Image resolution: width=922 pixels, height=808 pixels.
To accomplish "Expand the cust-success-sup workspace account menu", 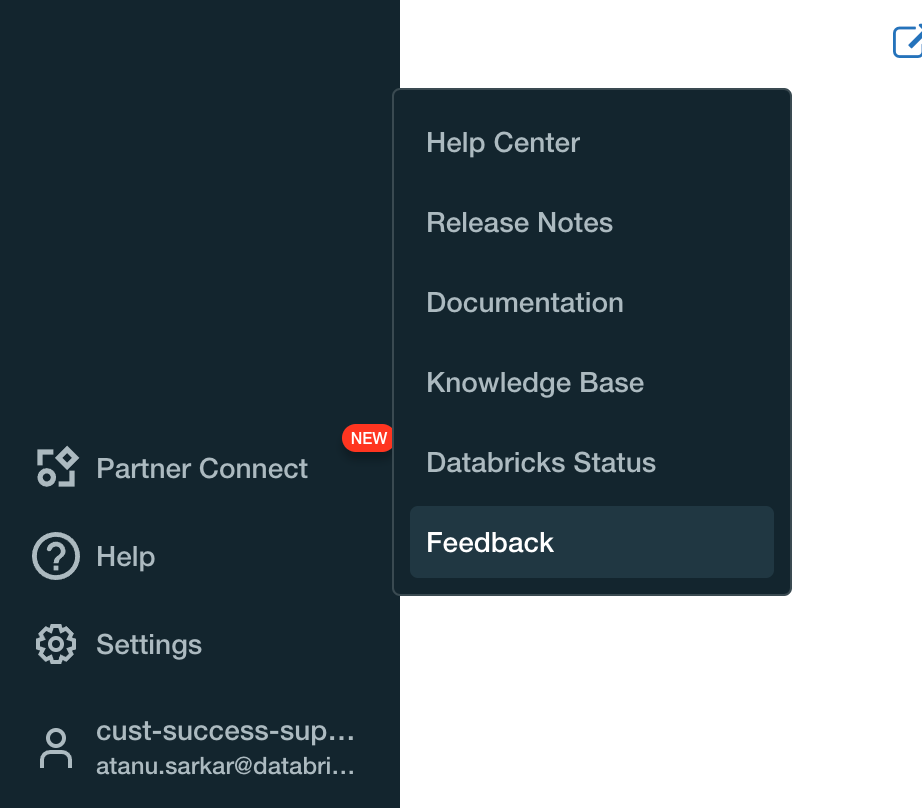I will tap(225, 732).
